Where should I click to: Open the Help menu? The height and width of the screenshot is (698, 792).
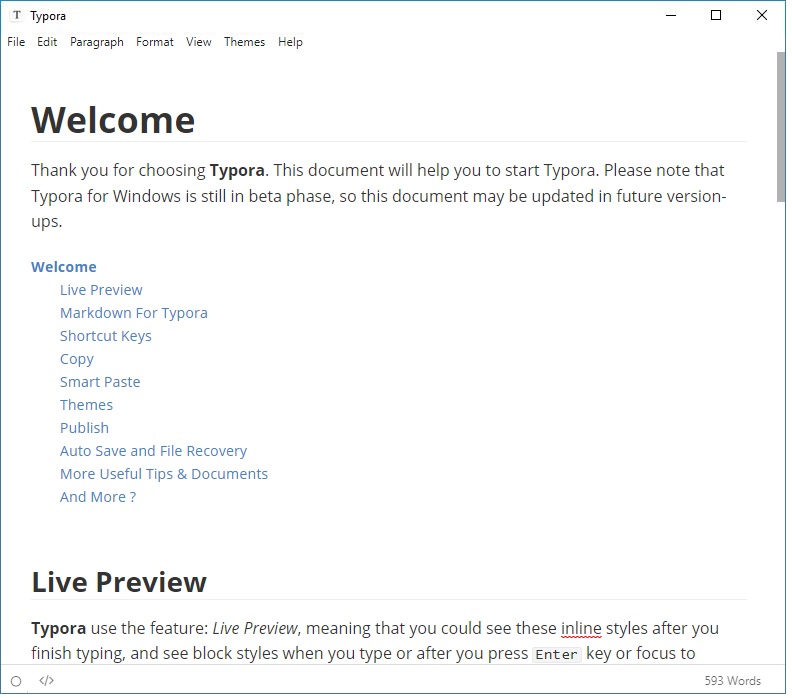pyautogui.click(x=292, y=42)
